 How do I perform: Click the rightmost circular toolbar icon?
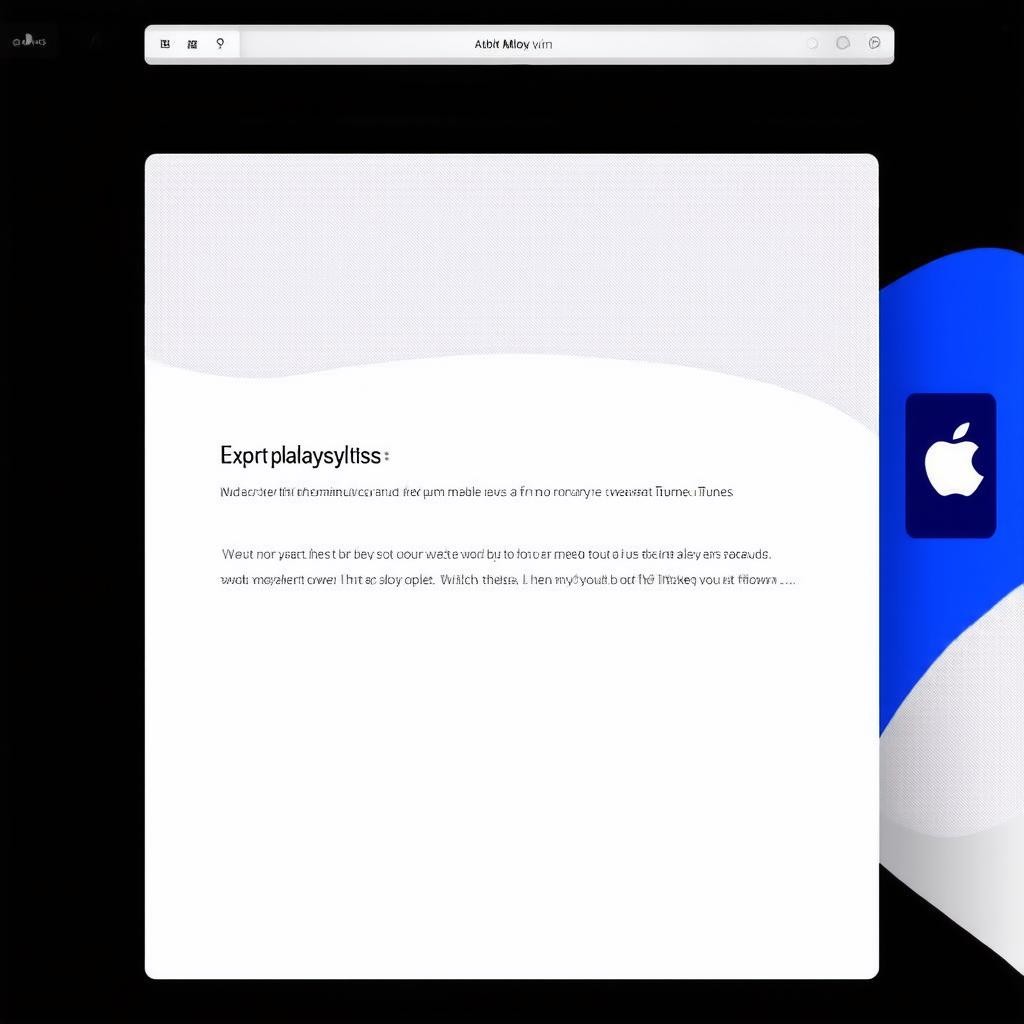coord(874,43)
